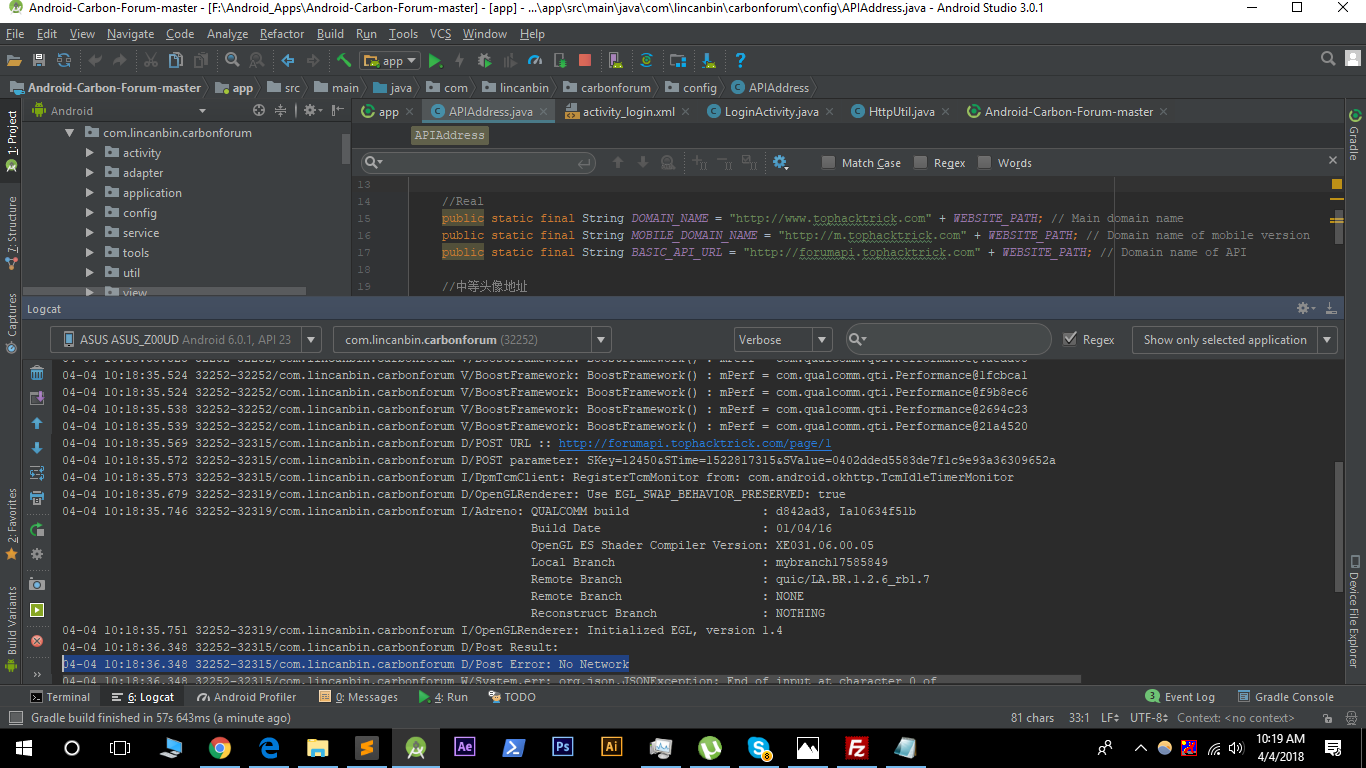This screenshot has width=1366, height=768.
Task: Open Chrome from the Windows taskbar
Action: coord(220,747)
